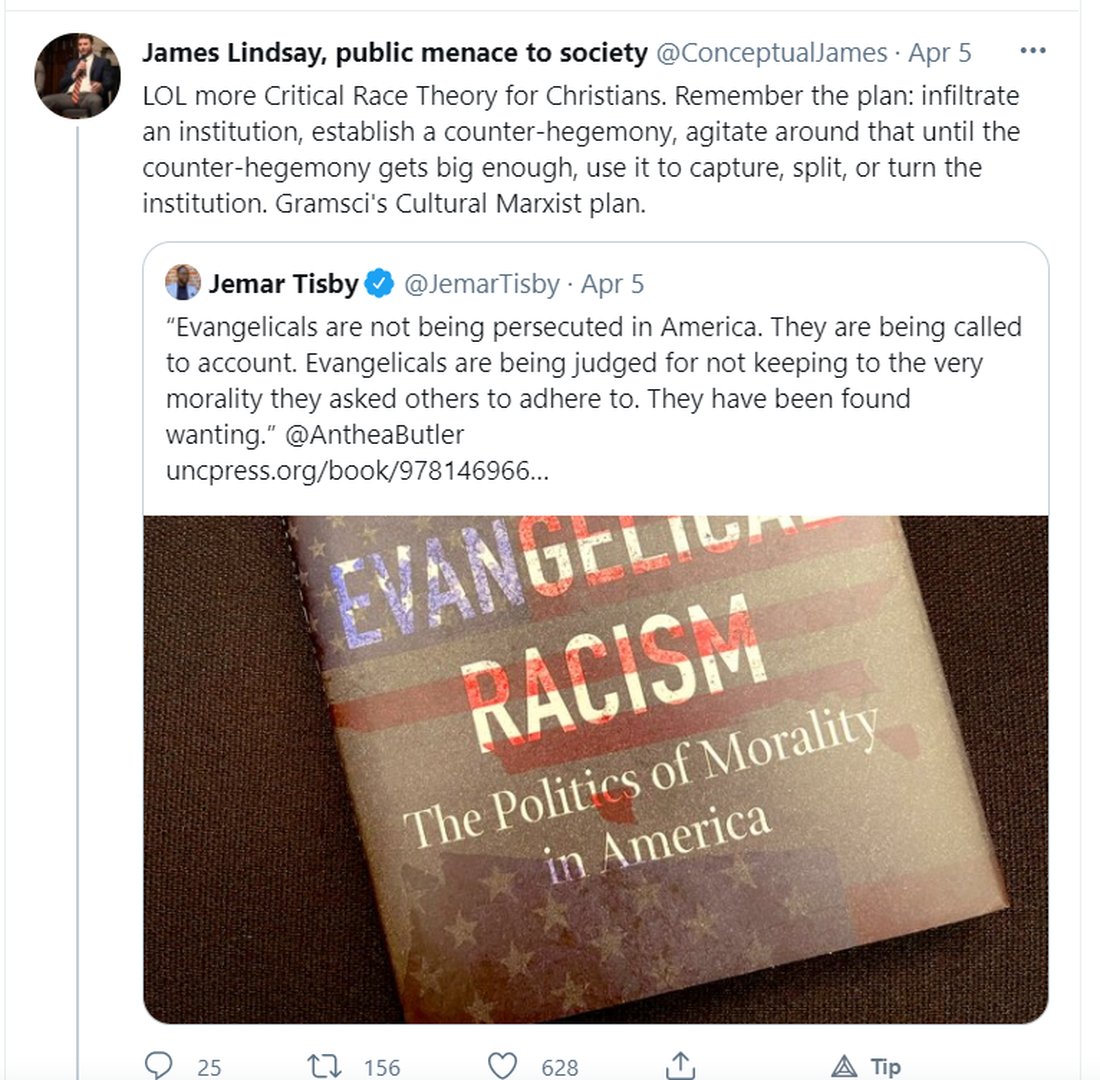Click the blue verified badge

click(378, 284)
